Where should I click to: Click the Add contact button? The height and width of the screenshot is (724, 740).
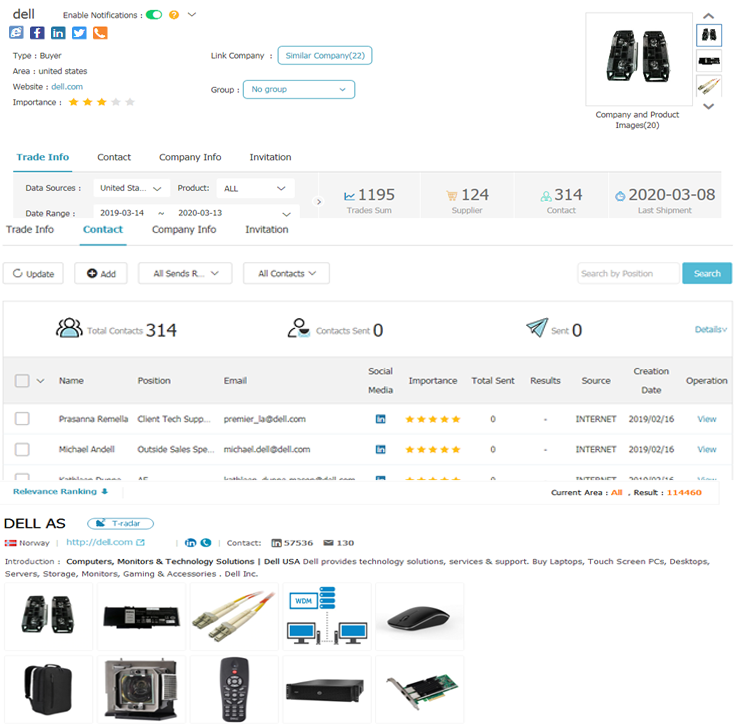pos(101,273)
